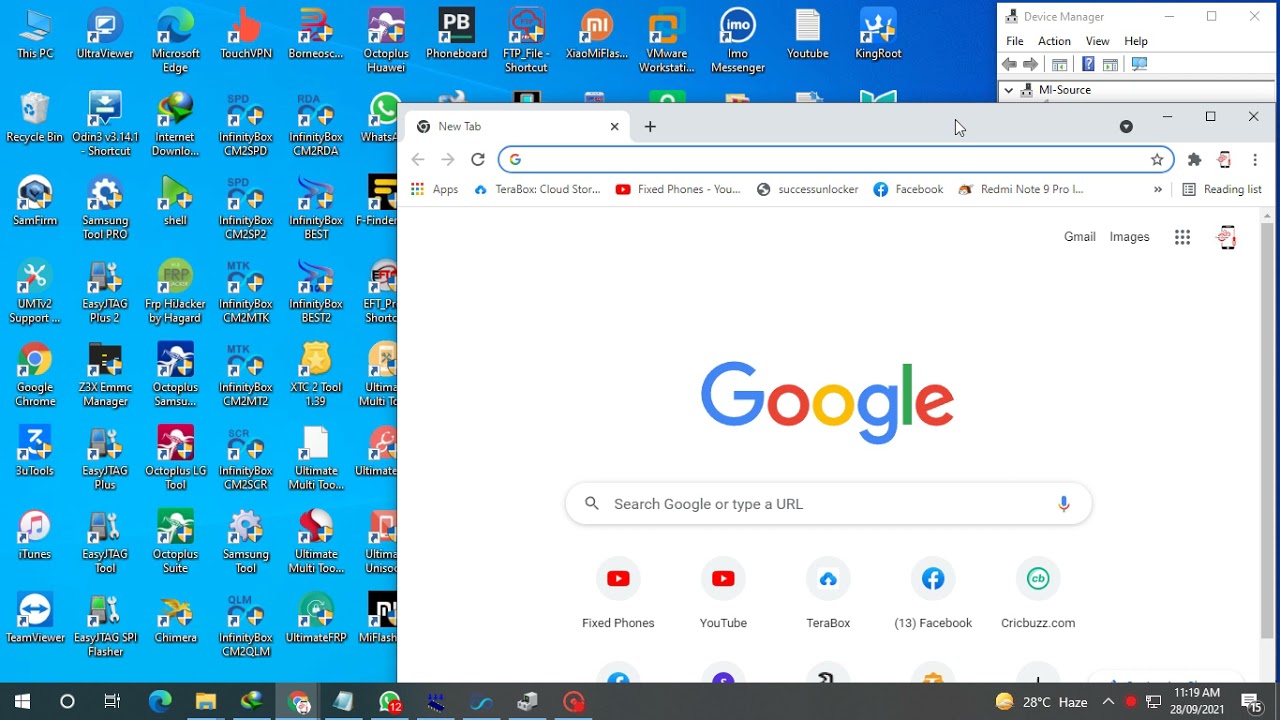Reload the page in Chrome
1280x720 pixels.
pyautogui.click(x=478, y=160)
